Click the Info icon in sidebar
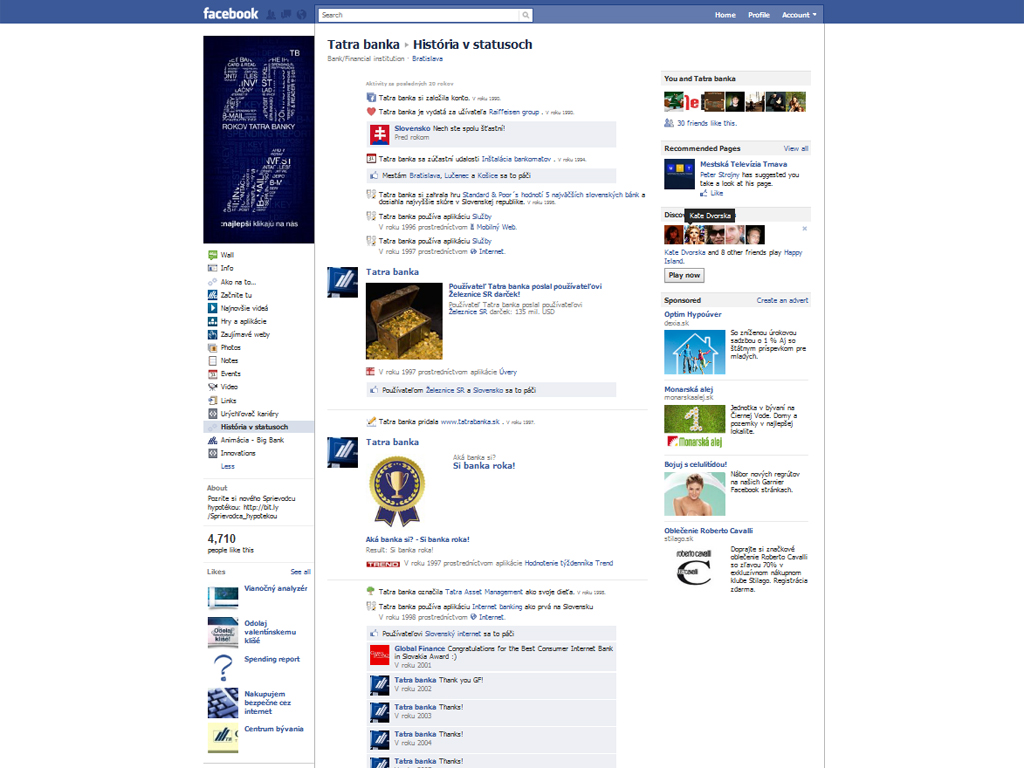The image size is (1024, 768). pyautogui.click(x=212, y=268)
